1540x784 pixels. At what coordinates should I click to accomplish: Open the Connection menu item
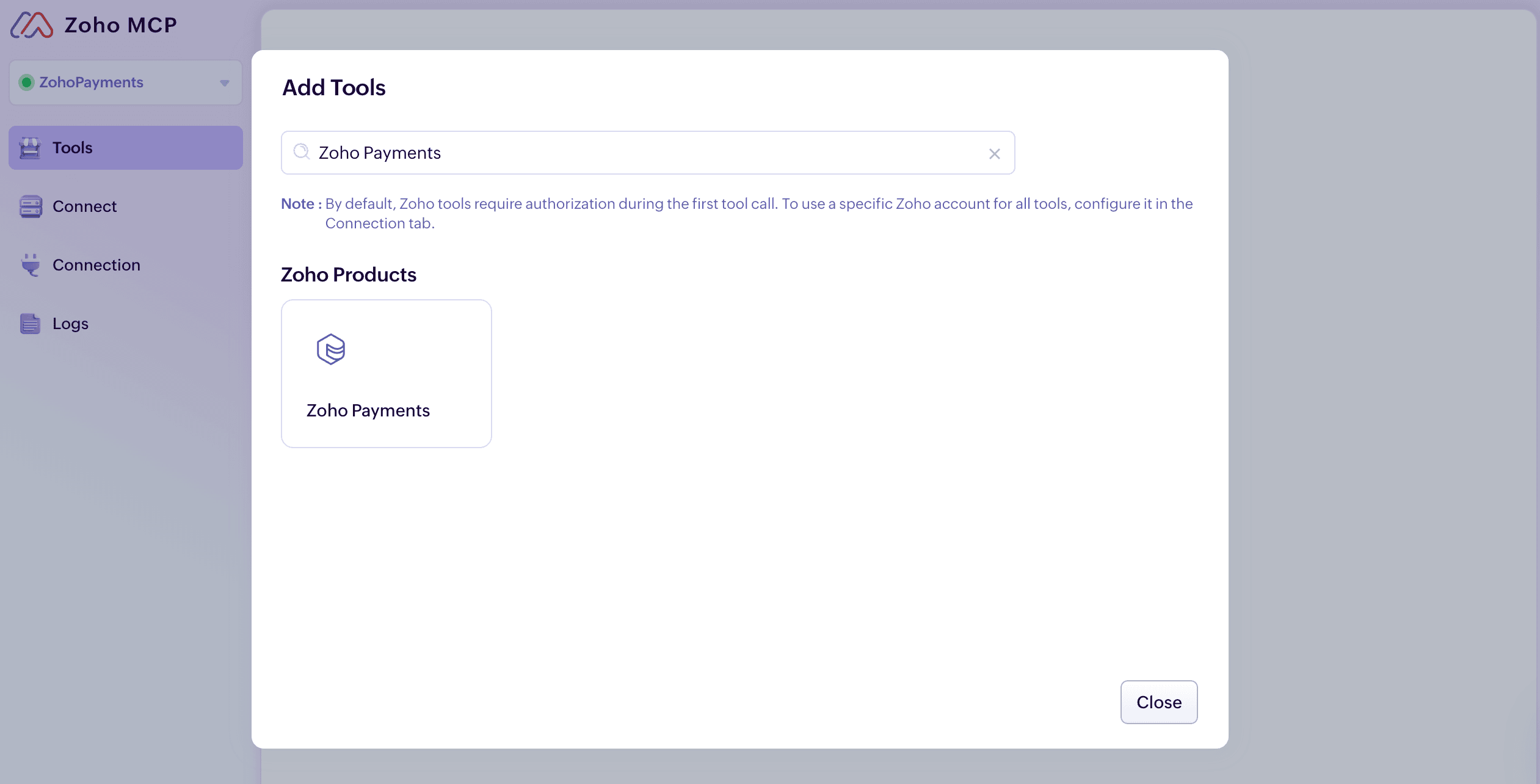96,265
